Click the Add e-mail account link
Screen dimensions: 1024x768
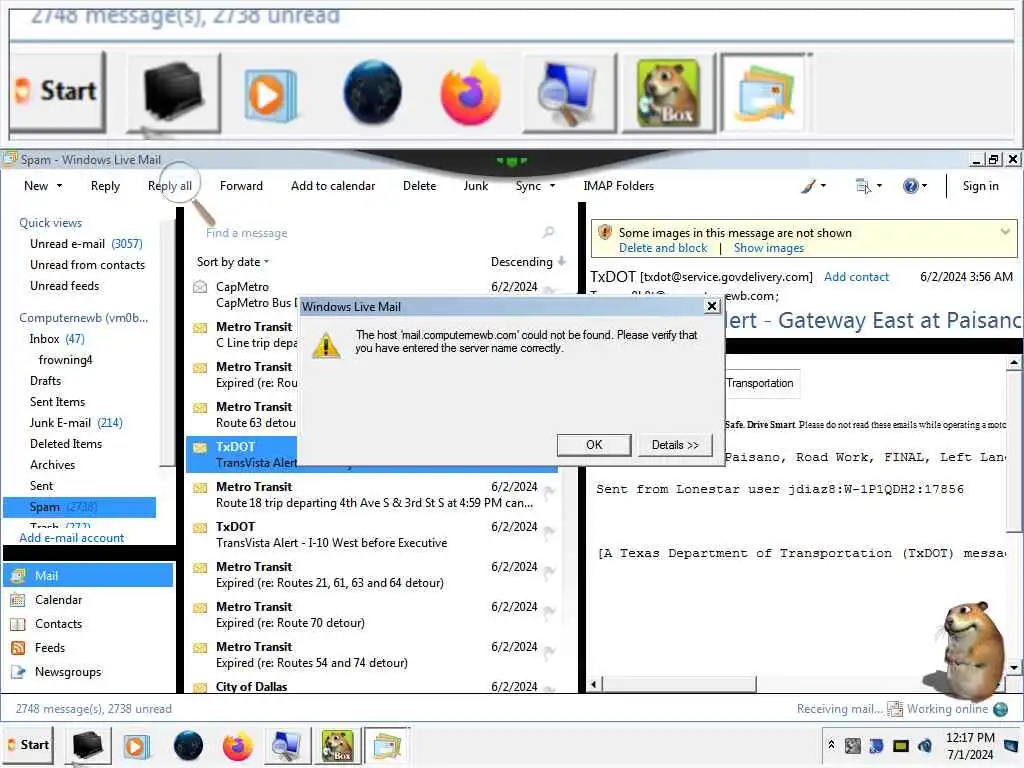coord(72,537)
